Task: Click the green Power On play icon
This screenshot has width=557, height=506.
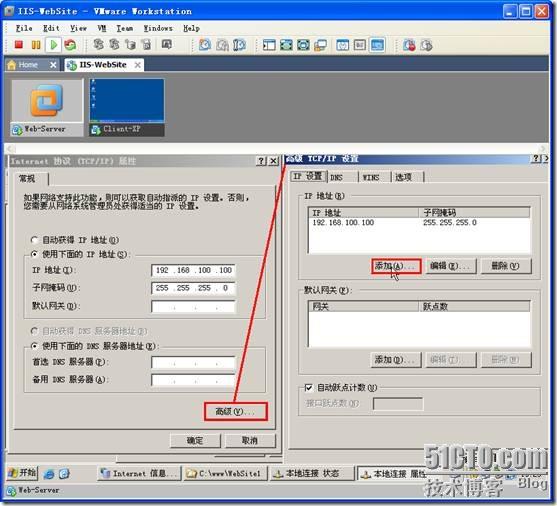Action: tap(54, 45)
